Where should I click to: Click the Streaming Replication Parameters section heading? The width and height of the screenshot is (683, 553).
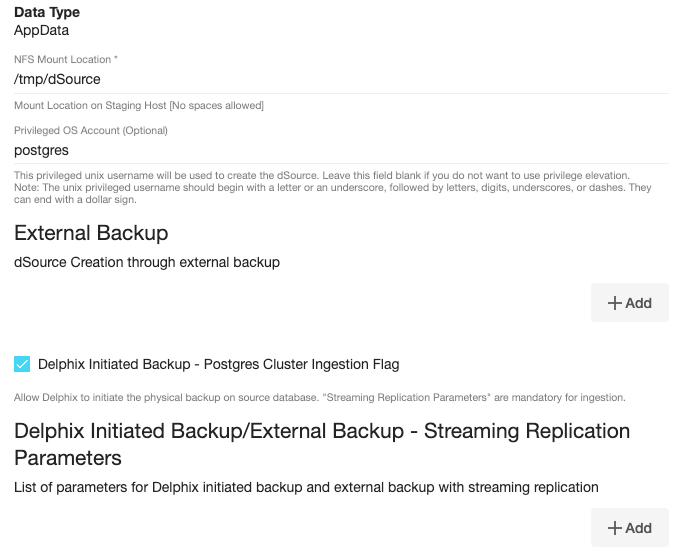pyautogui.click(x=322, y=444)
